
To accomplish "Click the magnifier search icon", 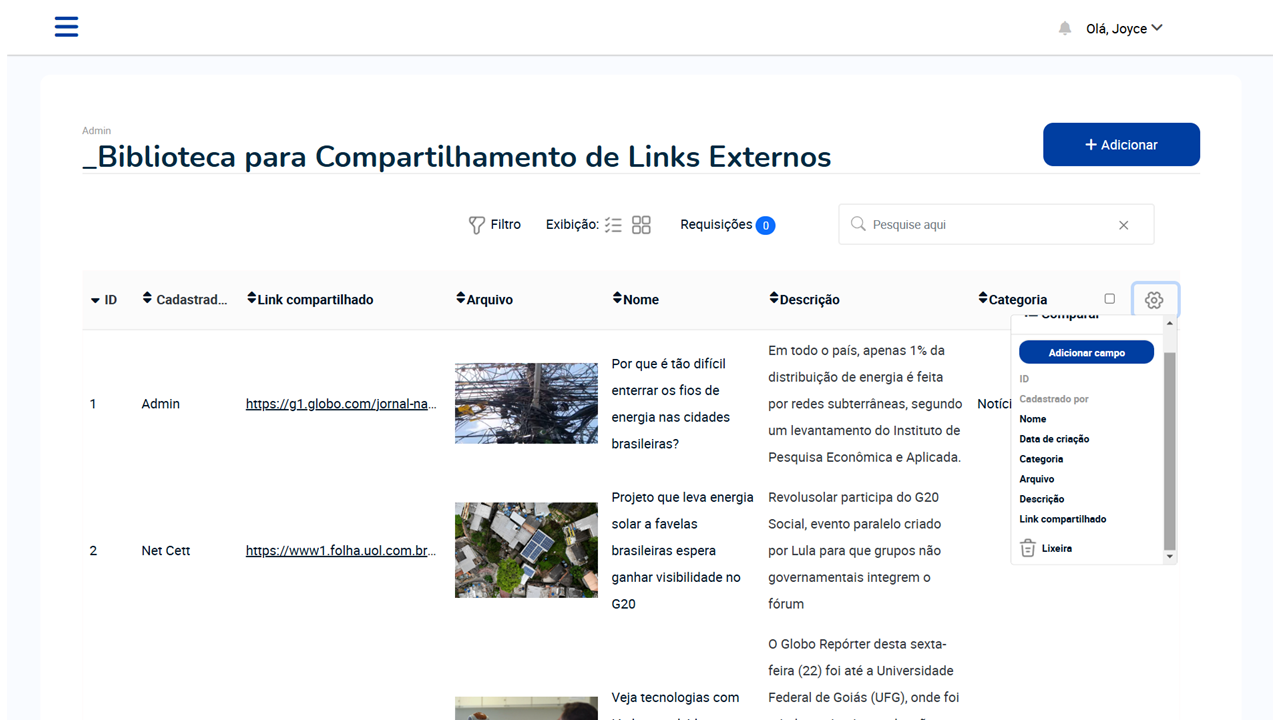I will [857, 224].
